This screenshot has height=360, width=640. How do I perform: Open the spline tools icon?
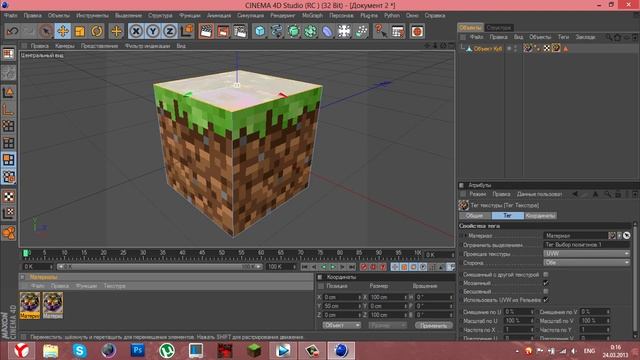[x=277, y=31]
